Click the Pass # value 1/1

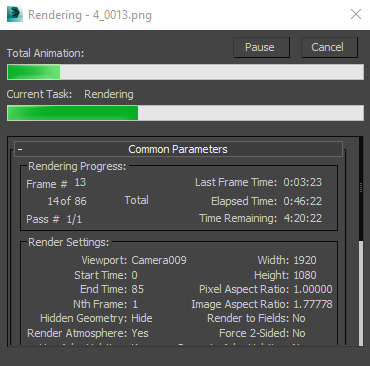pyautogui.click(x=74, y=219)
